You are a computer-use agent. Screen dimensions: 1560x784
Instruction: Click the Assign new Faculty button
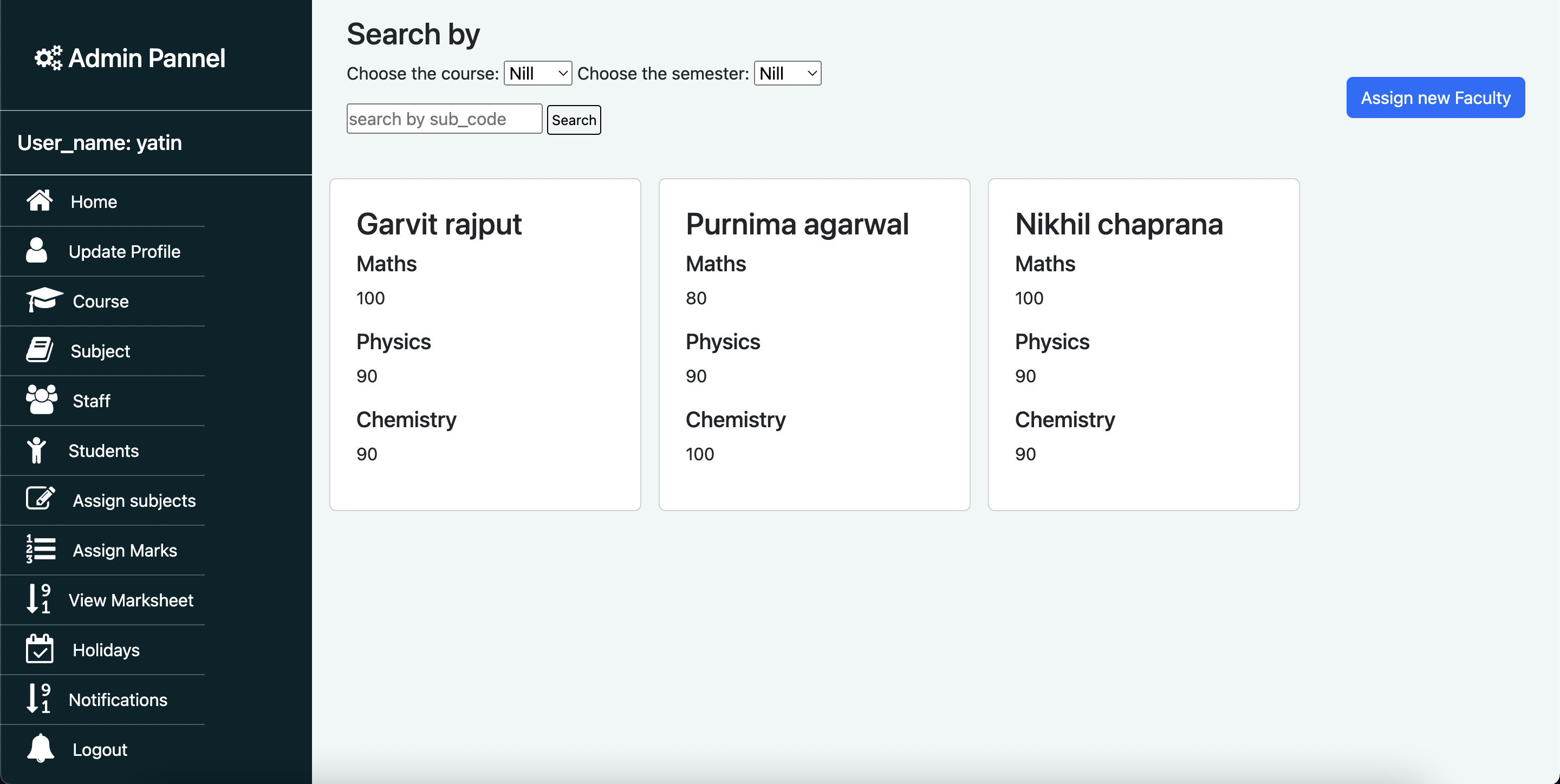click(1435, 97)
